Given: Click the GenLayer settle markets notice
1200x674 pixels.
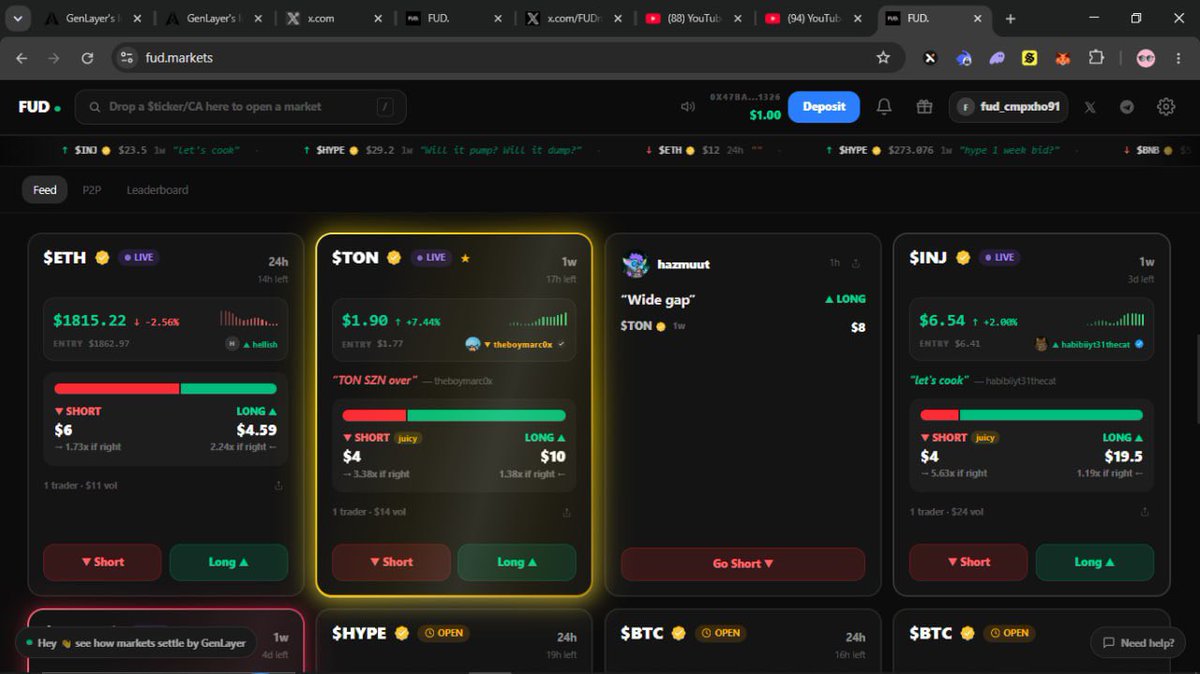Looking at the screenshot, I should (136, 643).
